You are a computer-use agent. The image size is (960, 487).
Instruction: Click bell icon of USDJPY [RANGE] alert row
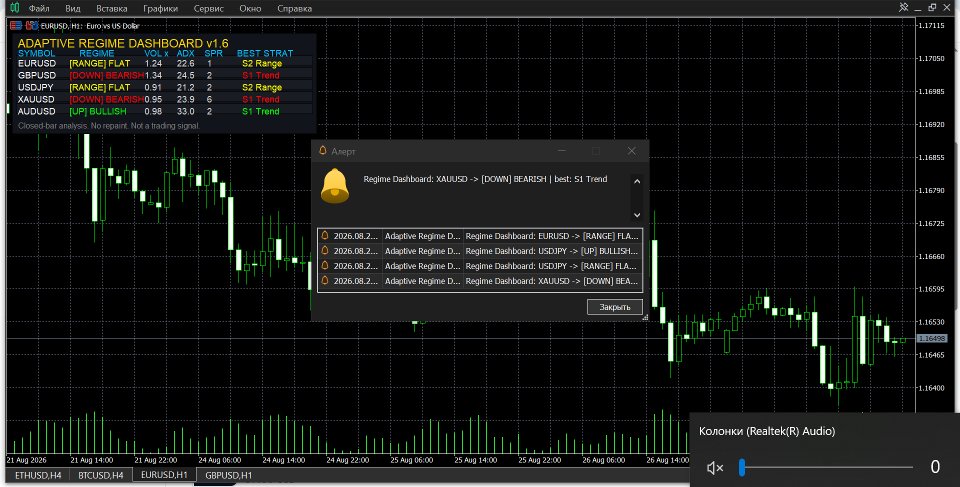coord(325,266)
